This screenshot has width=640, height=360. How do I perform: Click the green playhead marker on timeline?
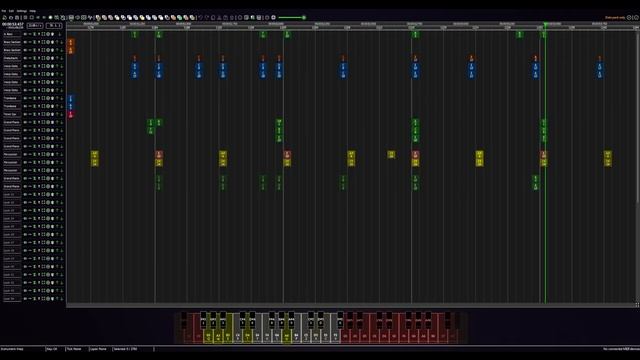click(x=545, y=24)
